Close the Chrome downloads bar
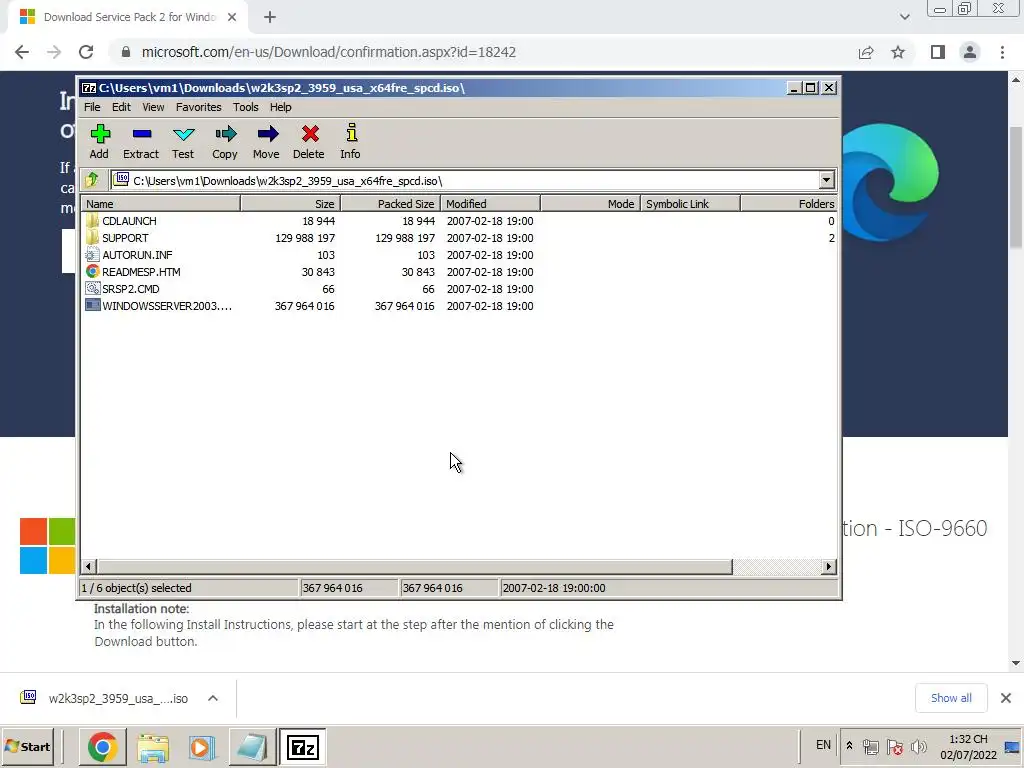The height and width of the screenshot is (768, 1024). coord(1006,698)
